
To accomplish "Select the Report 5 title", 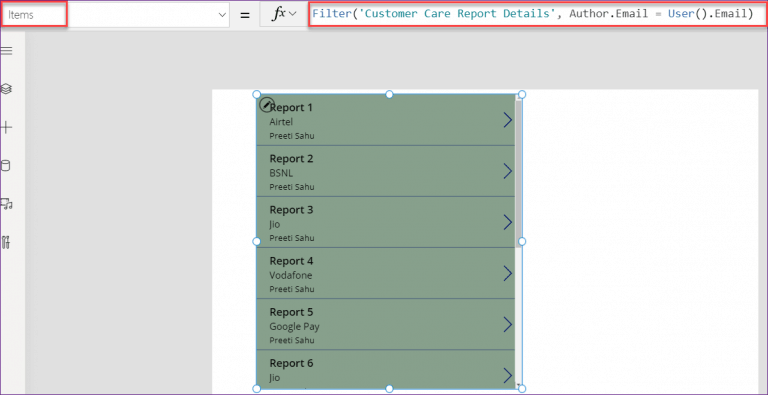I will [x=291, y=312].
